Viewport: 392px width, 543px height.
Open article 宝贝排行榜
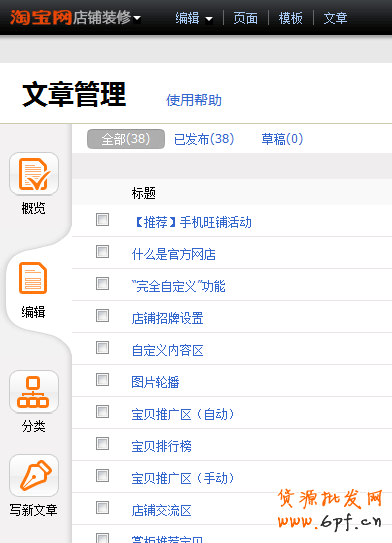point(161,446)
